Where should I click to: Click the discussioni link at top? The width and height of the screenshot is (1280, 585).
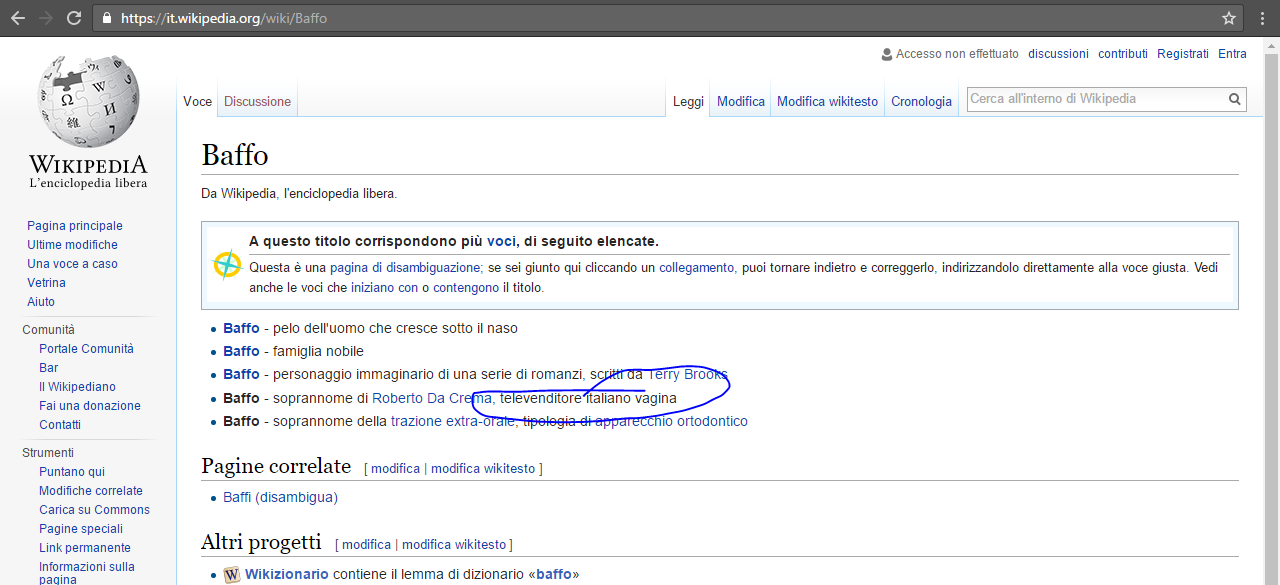(1058, 54)
